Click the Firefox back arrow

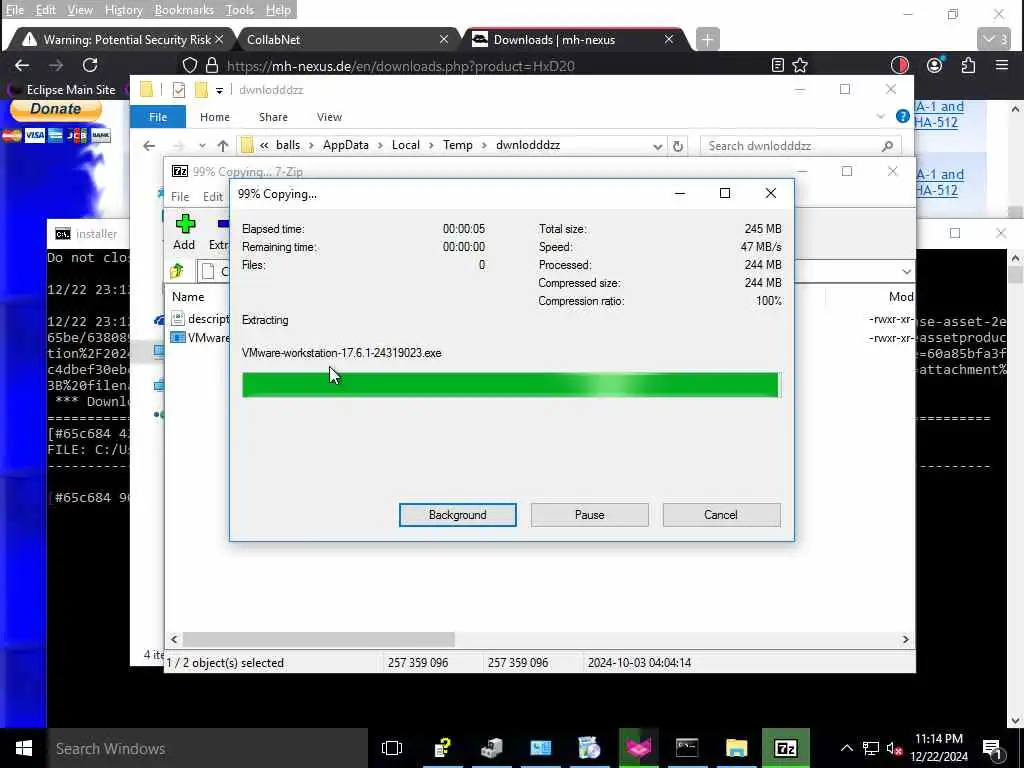click(22, 65)
